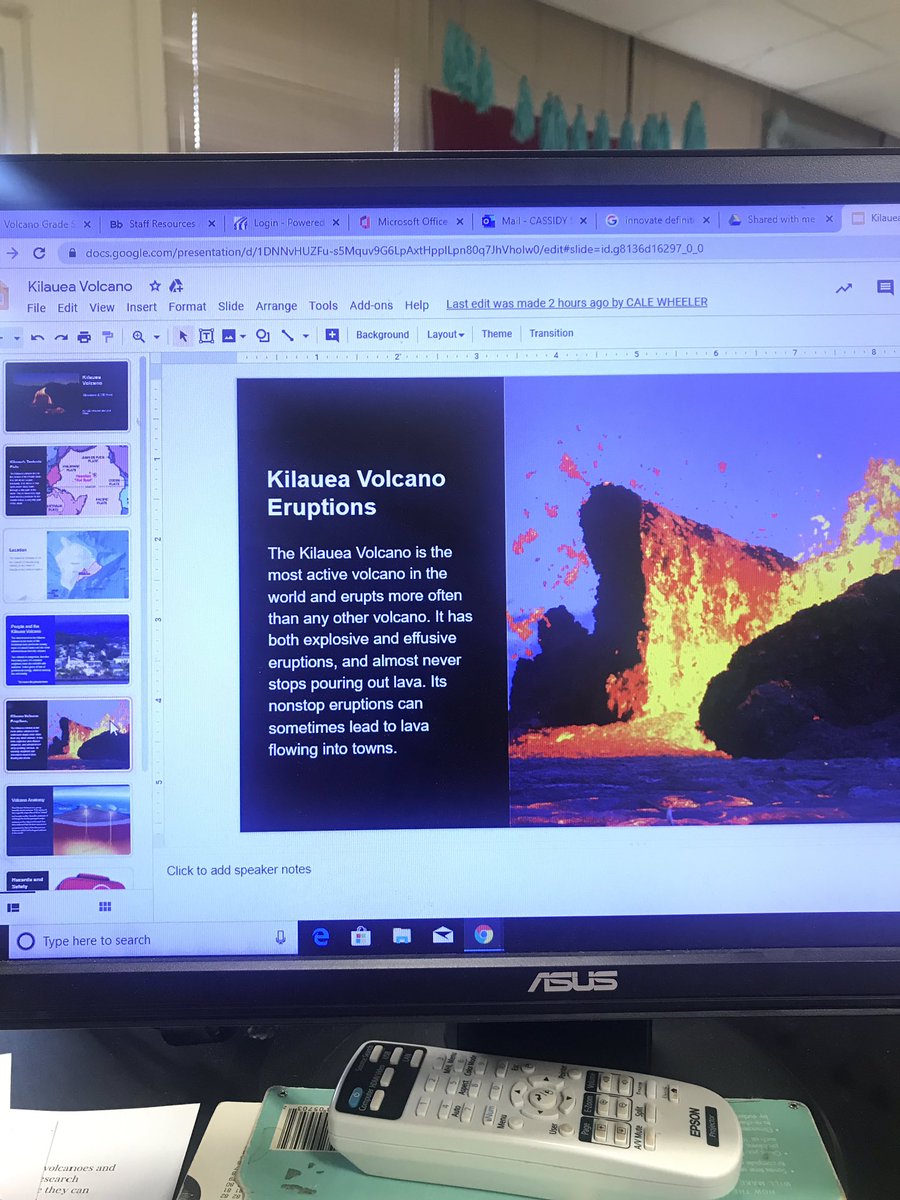Select the Line tool icon
The image size is (900, 1200).
pyautogui.click(x=288, y=336)
